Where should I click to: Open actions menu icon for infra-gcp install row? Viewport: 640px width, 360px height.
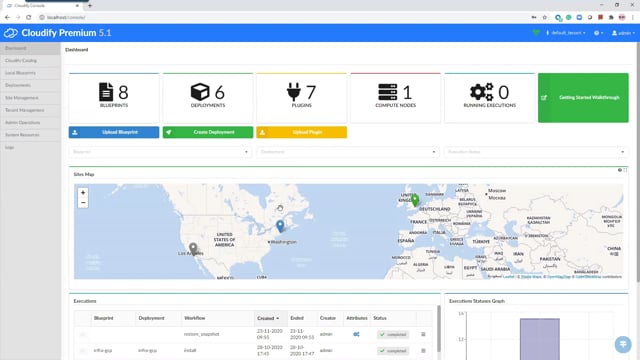click(x=423, y=351)
